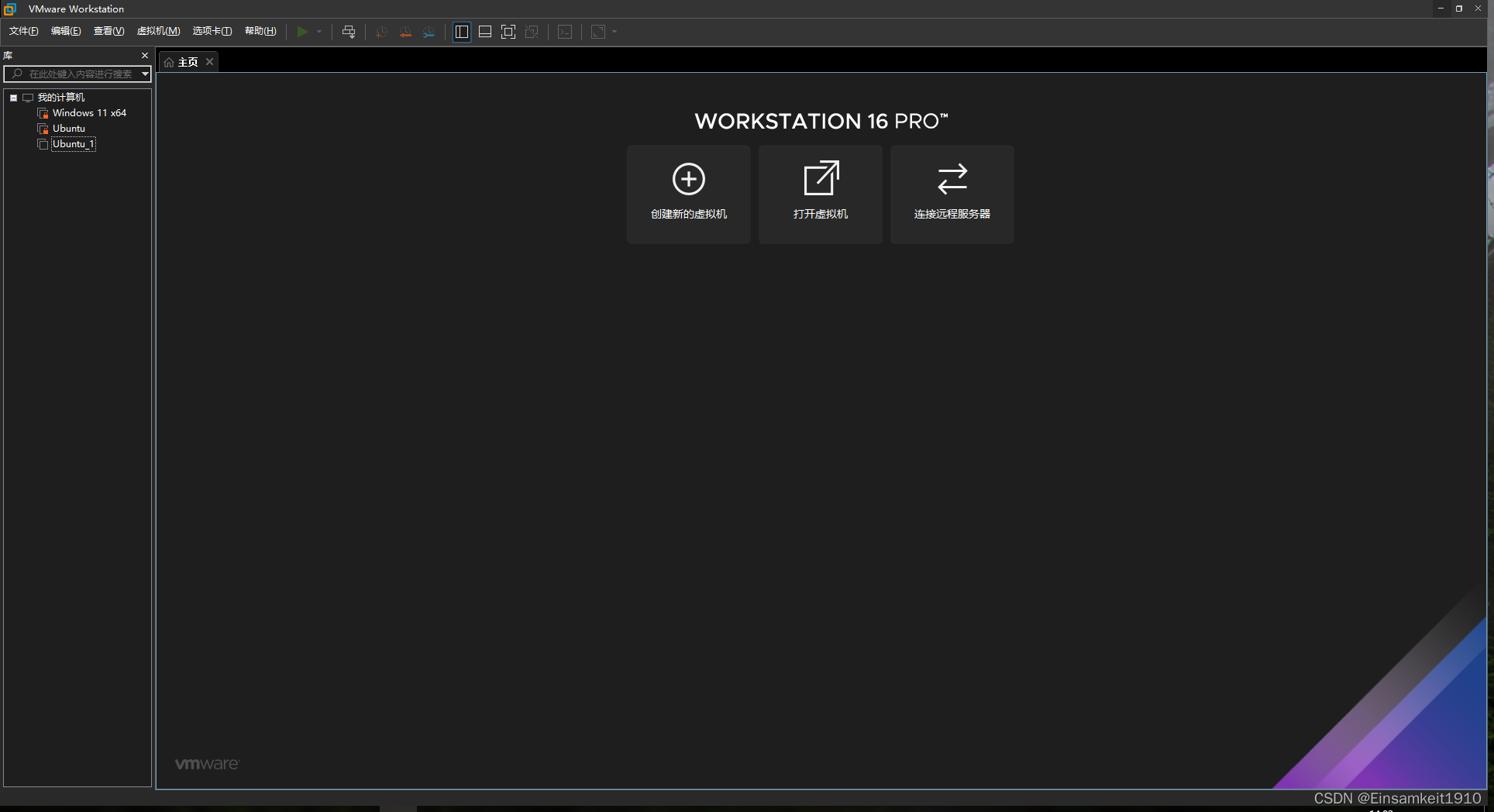The height and width of the screenshot is (812, 1494).
Task: Click the console view toolbar icon
Action: click(566, 32)
